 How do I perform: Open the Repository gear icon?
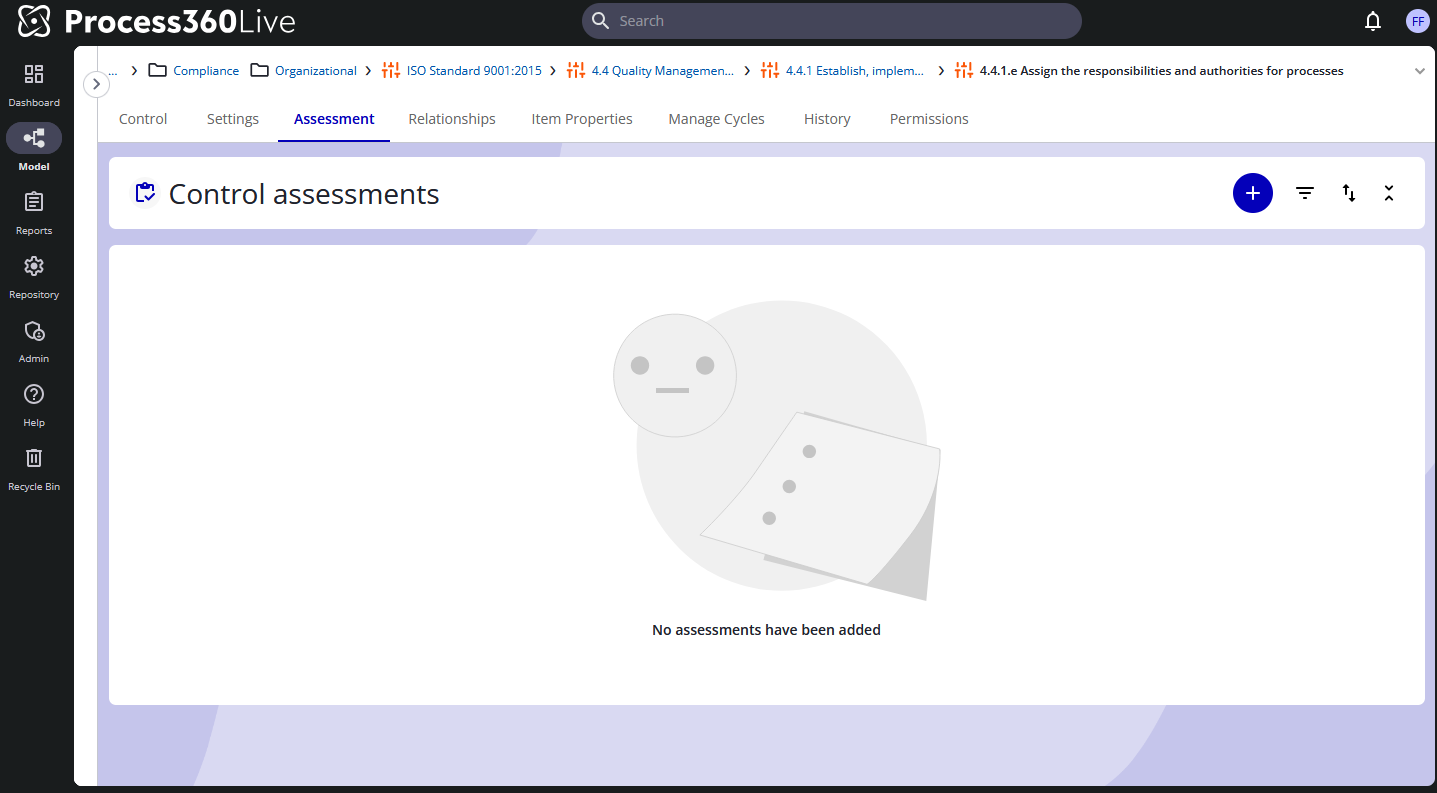pyautogui.click(x=34, y=267)
